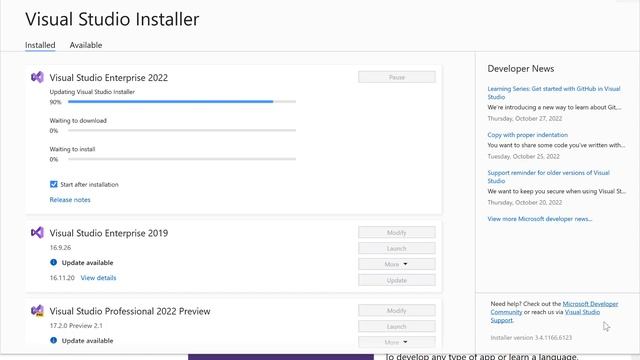This screenshot has width=640, height=360.
Task: Click Update for Visual Studio Enterprise 2019
Action: 397,280
